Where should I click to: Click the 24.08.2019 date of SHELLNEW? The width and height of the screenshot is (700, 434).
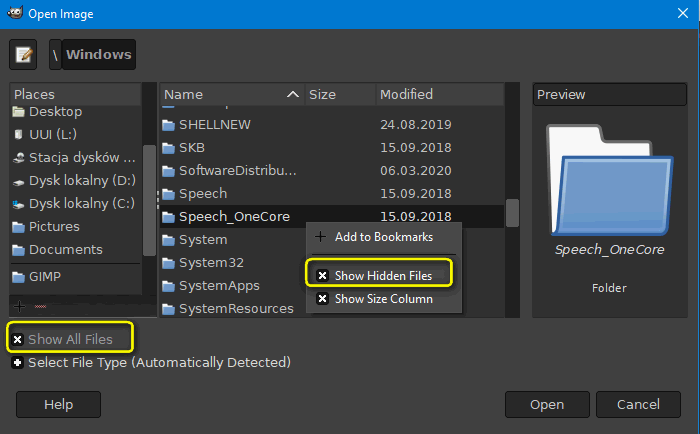[416, 125]
